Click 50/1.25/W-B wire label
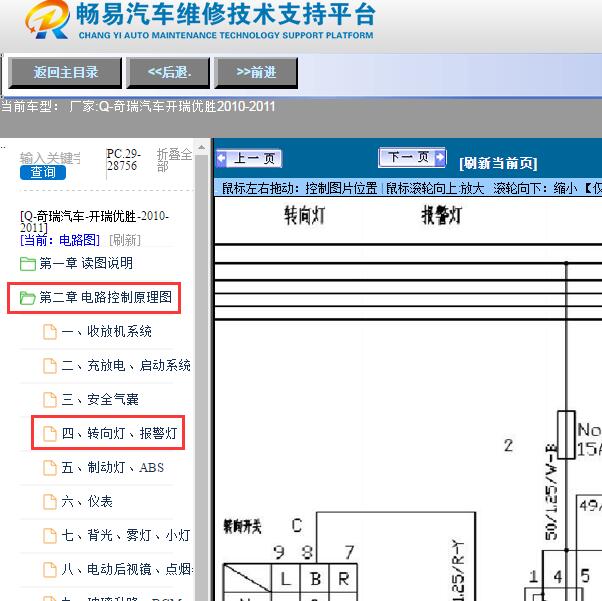Screen dimensions: 602x601 551,492
